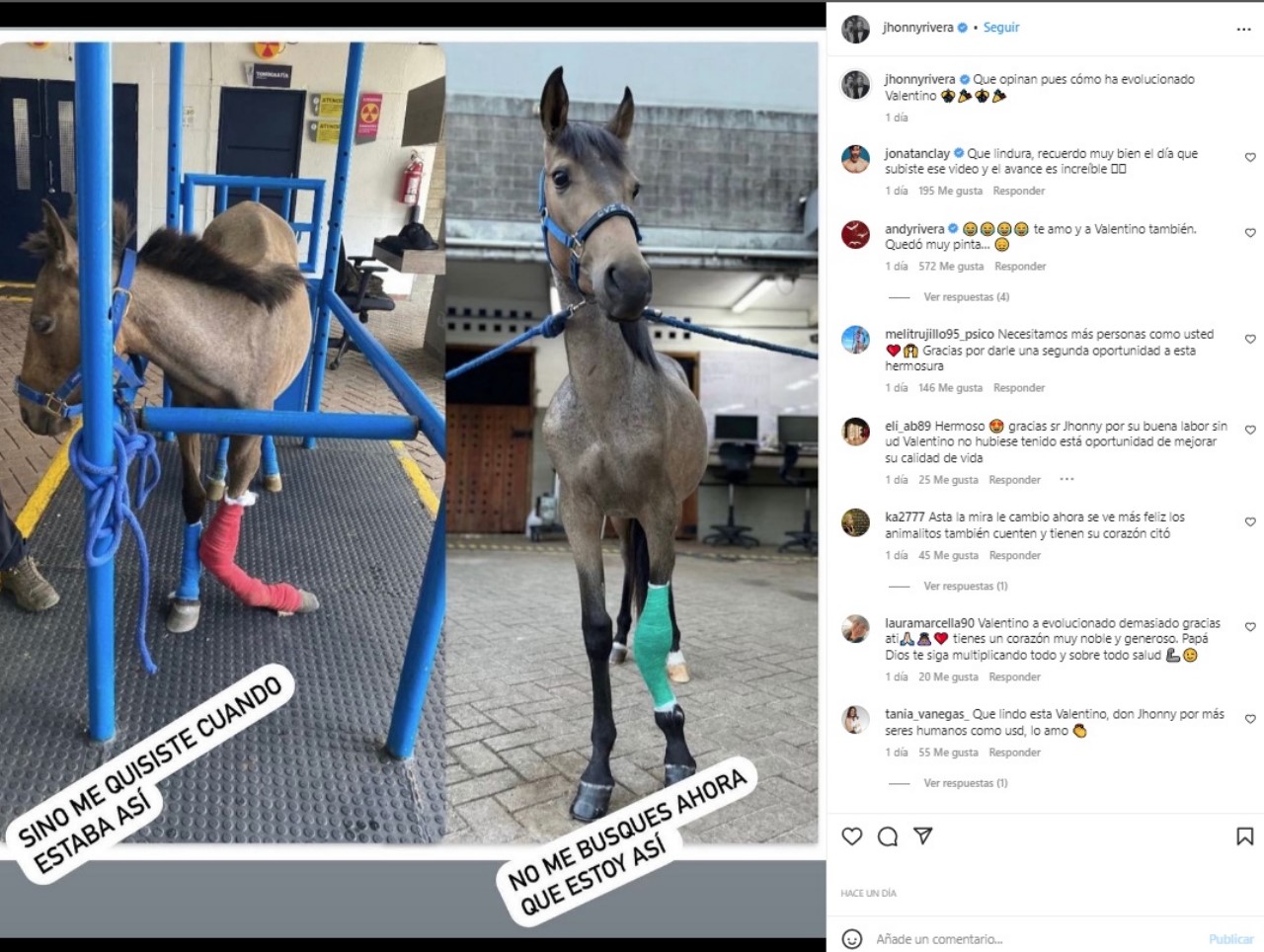Follow the account with Seguir
Screen dimensions: 1264x952
point(1001,28)
